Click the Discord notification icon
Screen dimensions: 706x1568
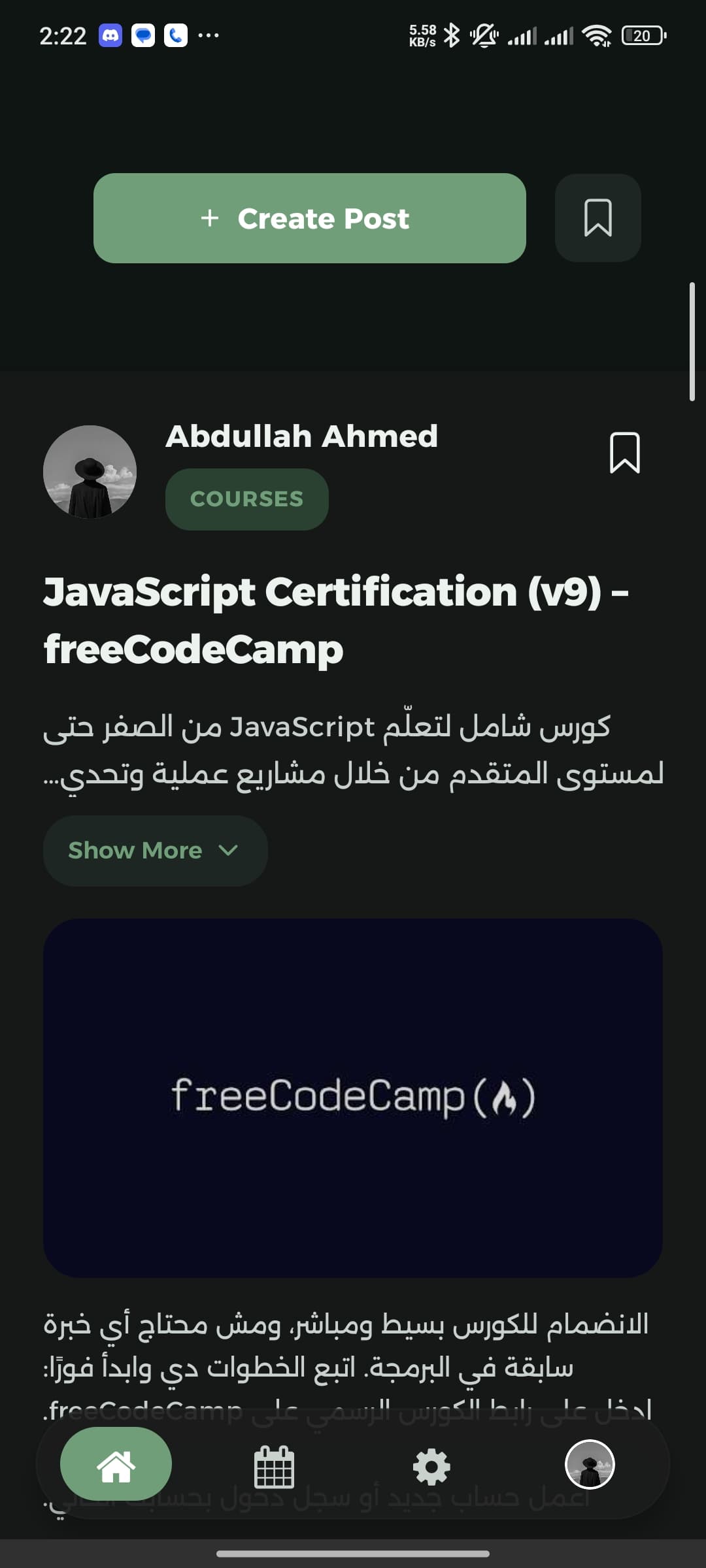(110, 35)
